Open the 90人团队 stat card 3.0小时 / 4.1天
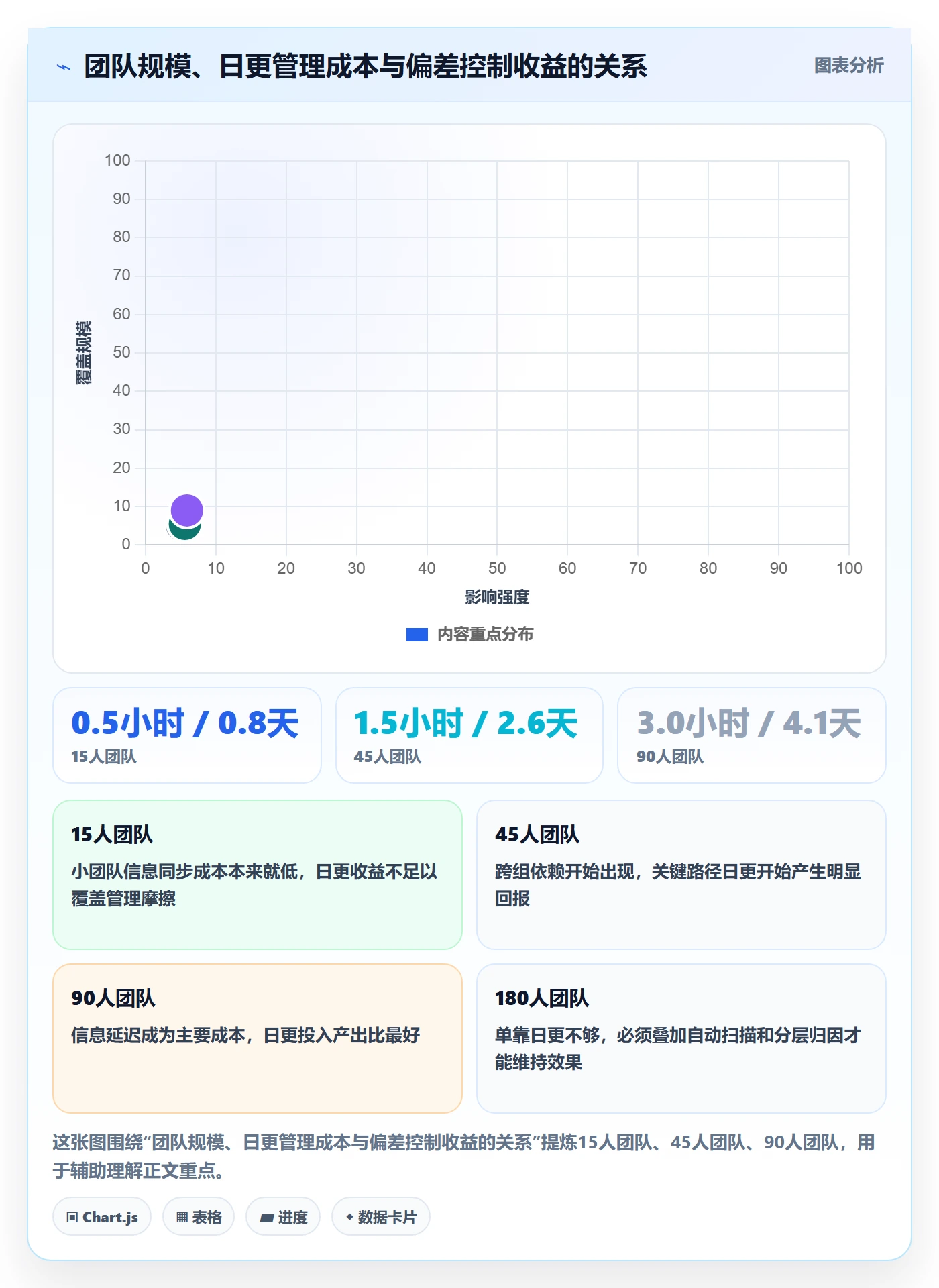This screenshot has width=939, height=1288. [x=752, y=735]
